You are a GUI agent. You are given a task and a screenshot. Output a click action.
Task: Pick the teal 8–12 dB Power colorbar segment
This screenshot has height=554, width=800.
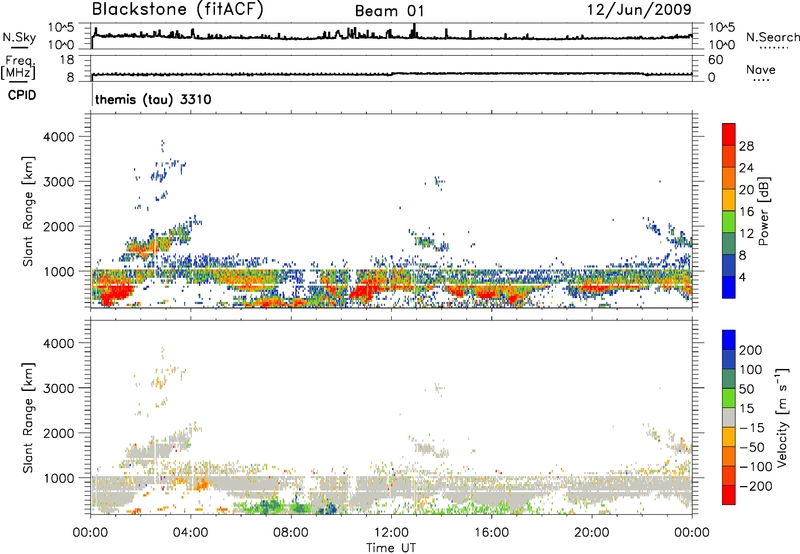(x=729, y=243)
